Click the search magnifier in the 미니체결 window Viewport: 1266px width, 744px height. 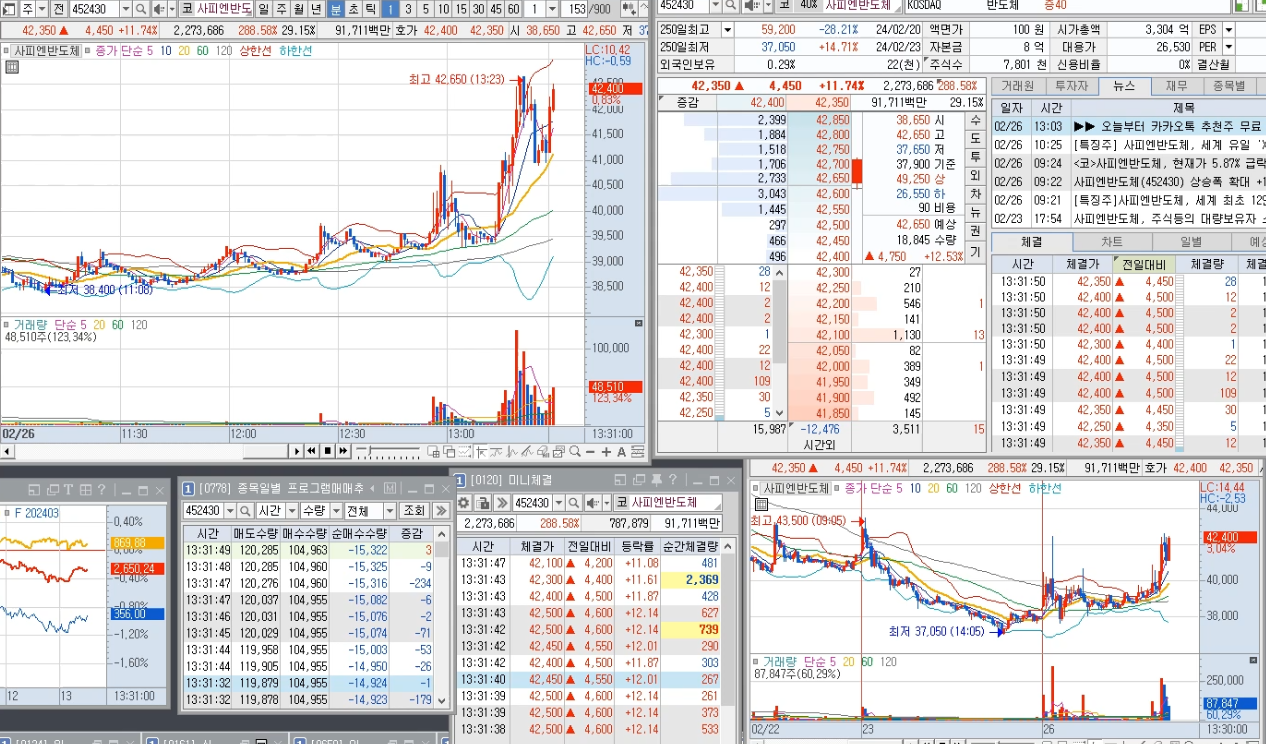pyautogui.click(x=575, y=502)
